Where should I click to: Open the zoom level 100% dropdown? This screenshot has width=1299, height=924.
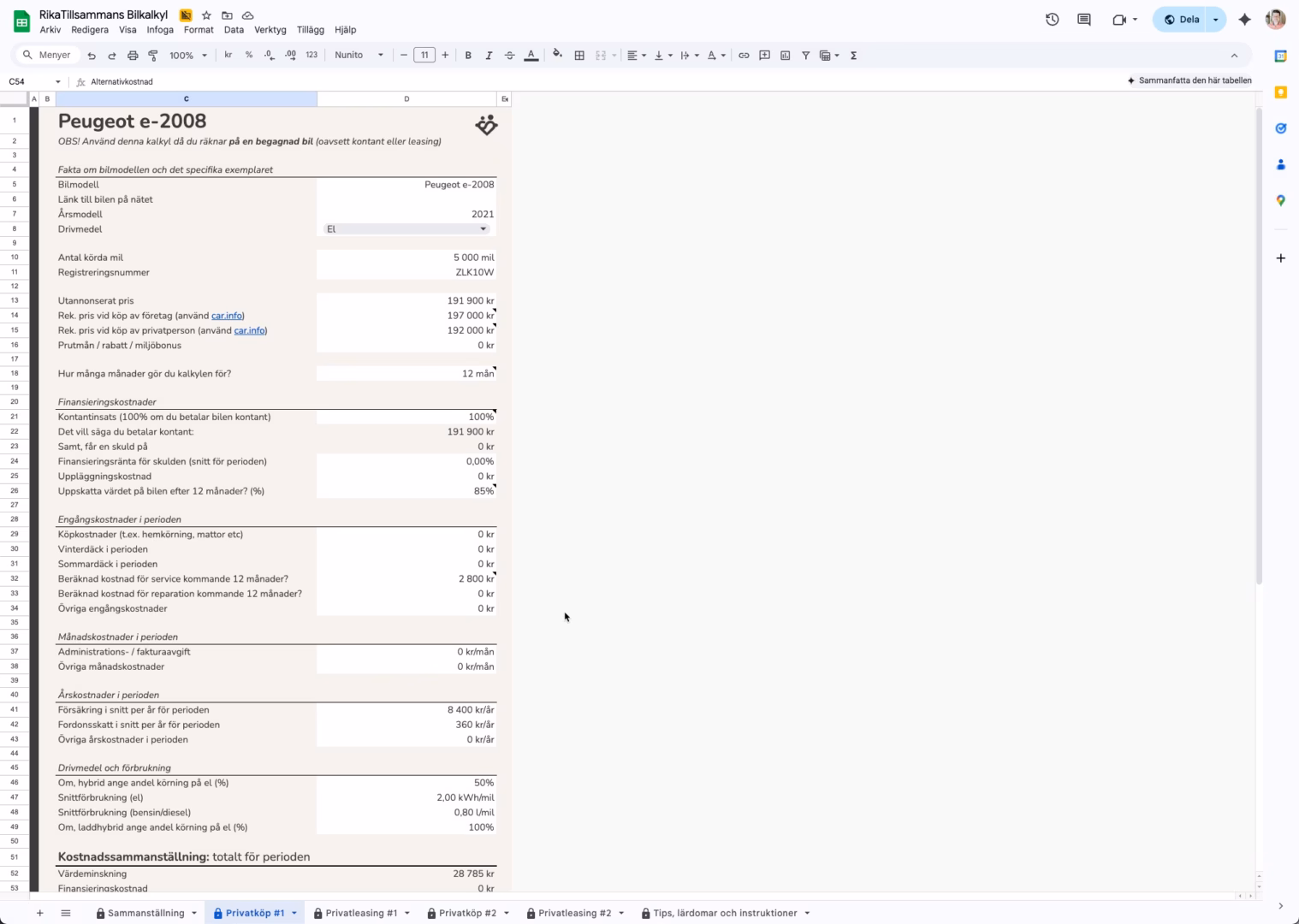[188, 56]
